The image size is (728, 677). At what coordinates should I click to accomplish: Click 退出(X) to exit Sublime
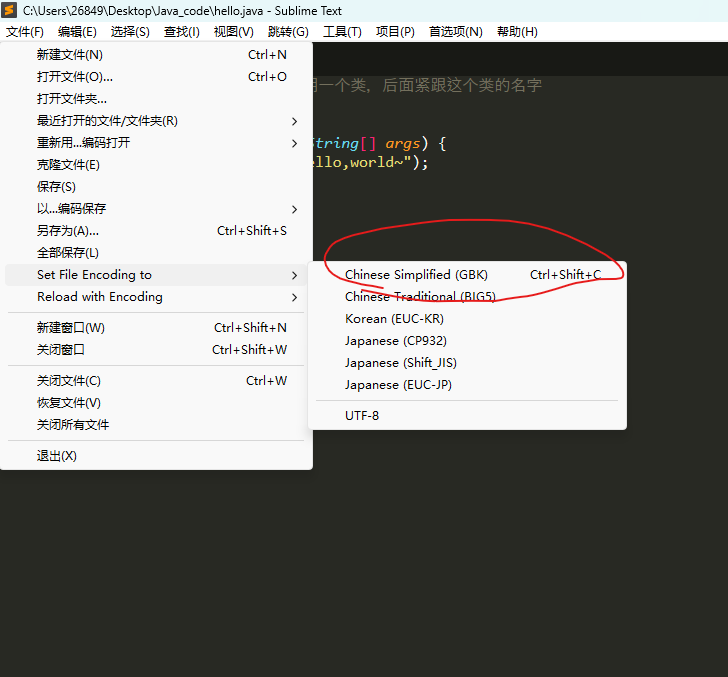(x=156, y=456)
